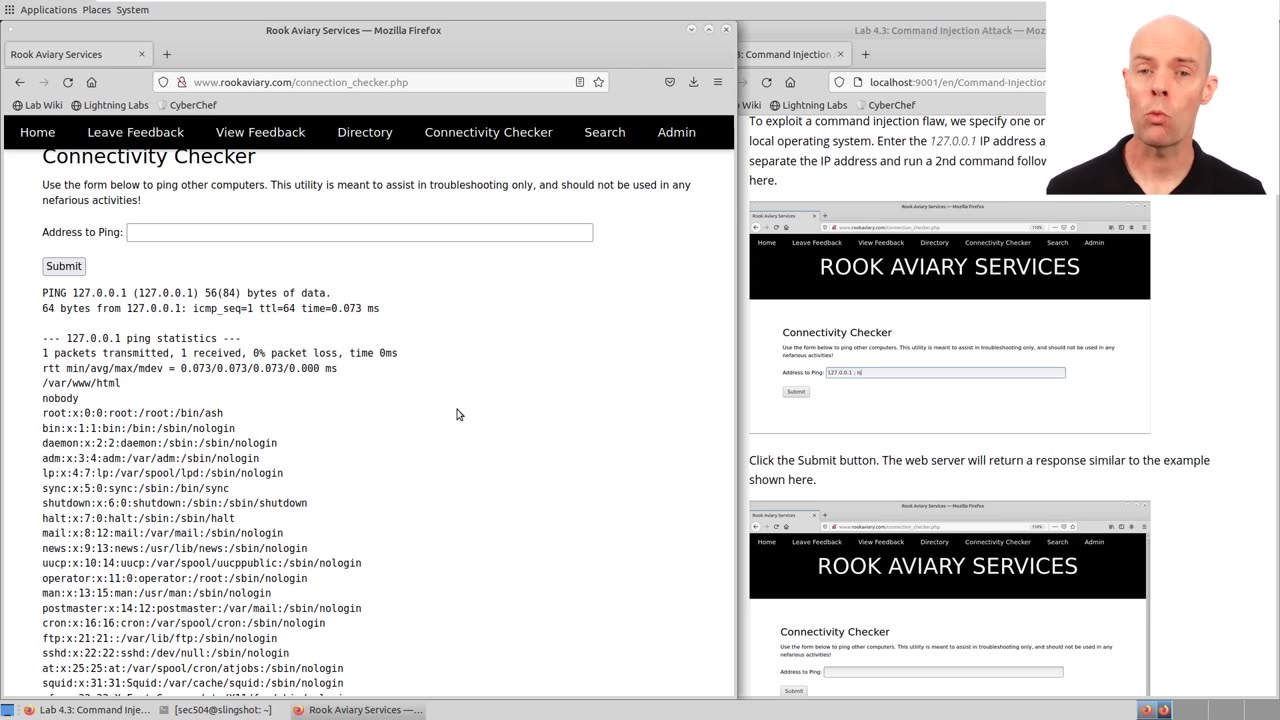Screen dimensions: 1280x720
Task: Open a new tab in the Lab 4.3 window
Action: tap(865, 54)
